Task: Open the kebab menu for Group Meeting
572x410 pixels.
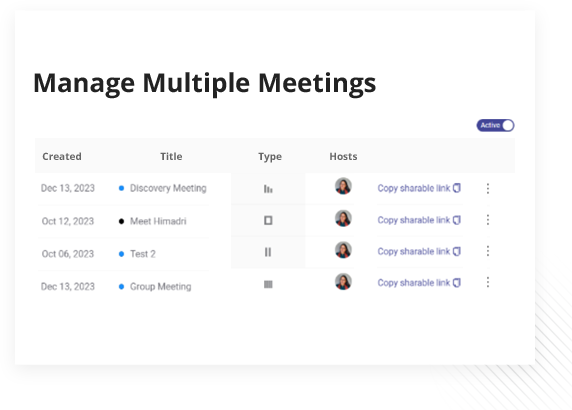Action: 488,282
